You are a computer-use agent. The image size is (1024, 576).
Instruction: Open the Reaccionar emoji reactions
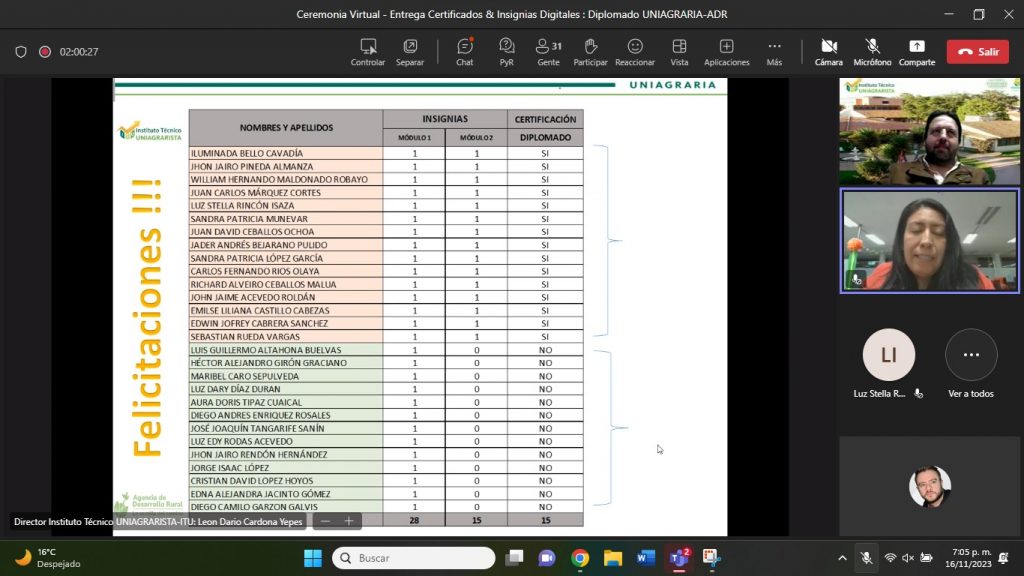click(635, 51)
